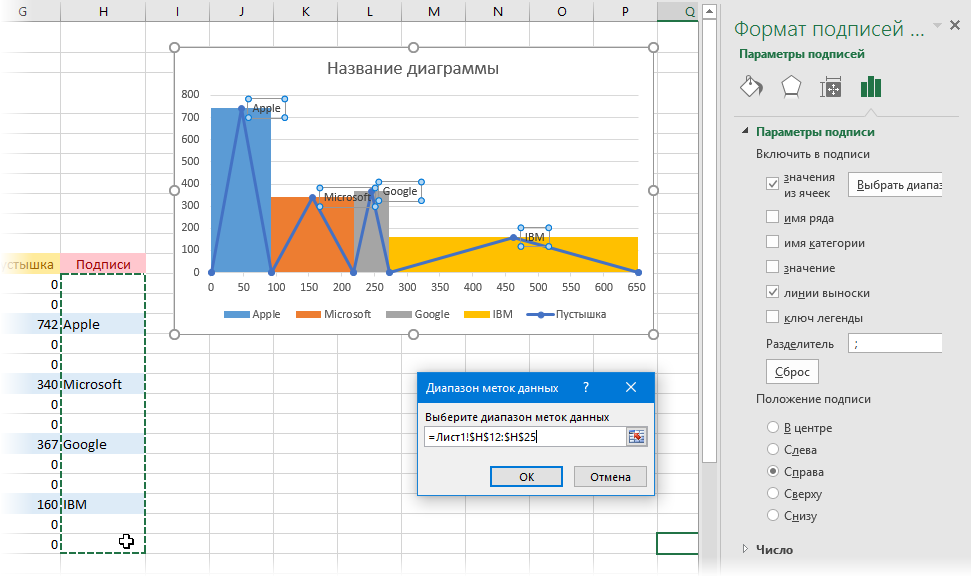Select the chart title Название диаграммы
Viewport: 971px width, 577px height.
[413, 68]
